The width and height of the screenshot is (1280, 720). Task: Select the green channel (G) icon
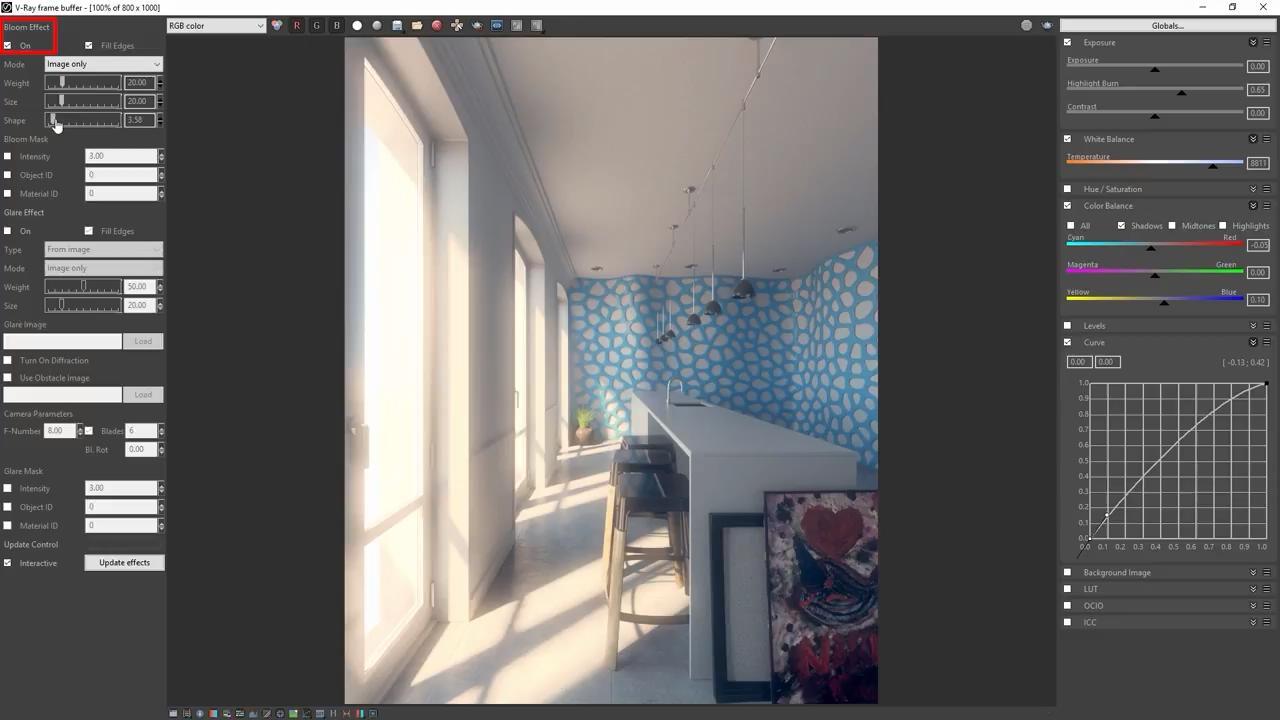[x=316, y=25]
